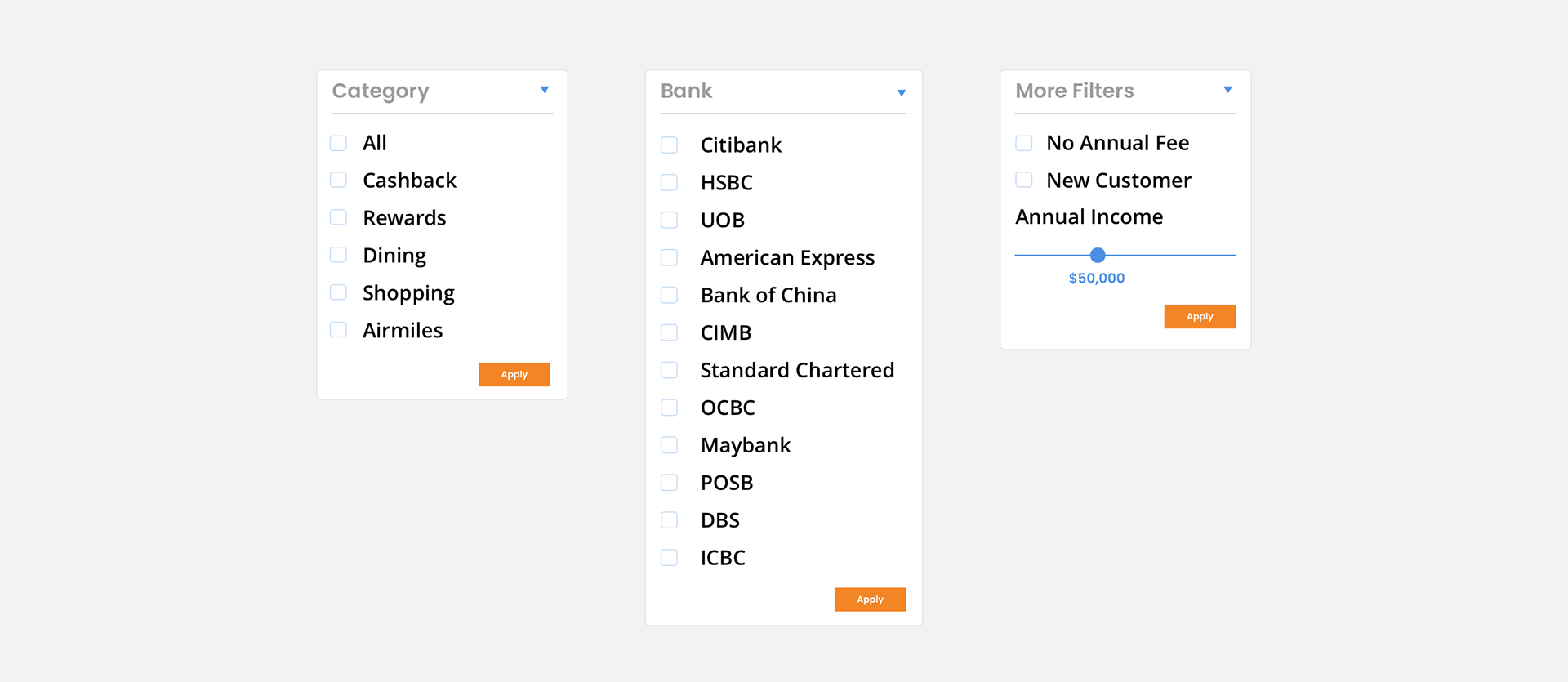Select the DBS checkbox
Screen dimensions: 1568x682
tap(669, 520)
